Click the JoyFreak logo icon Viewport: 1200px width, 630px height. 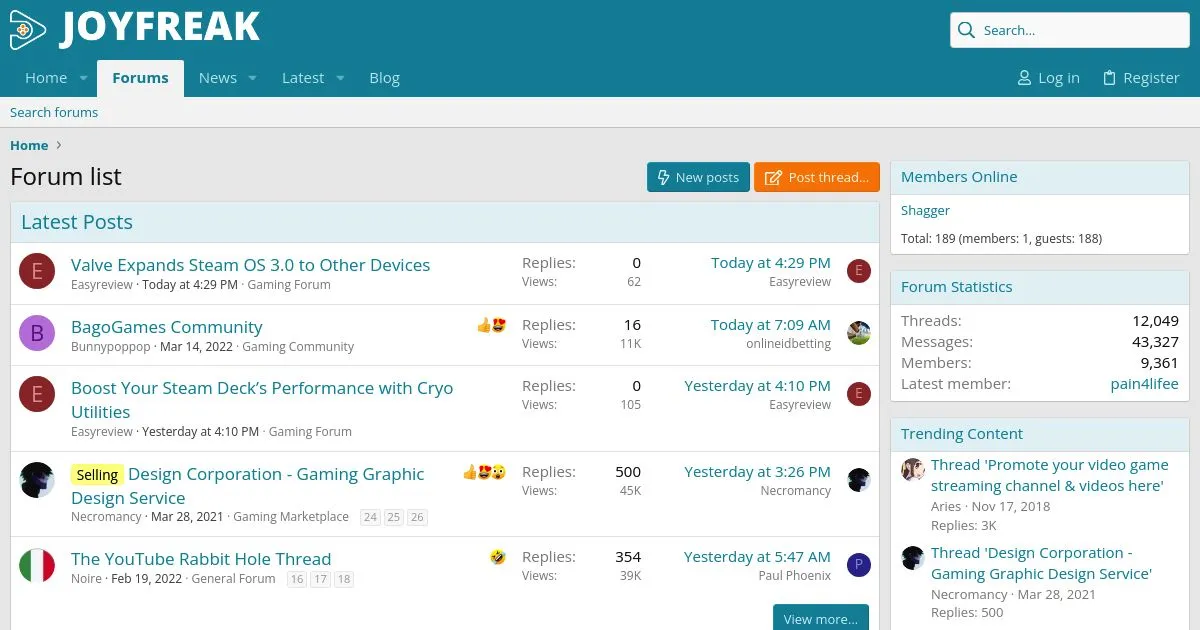click(x=28, y=30)
